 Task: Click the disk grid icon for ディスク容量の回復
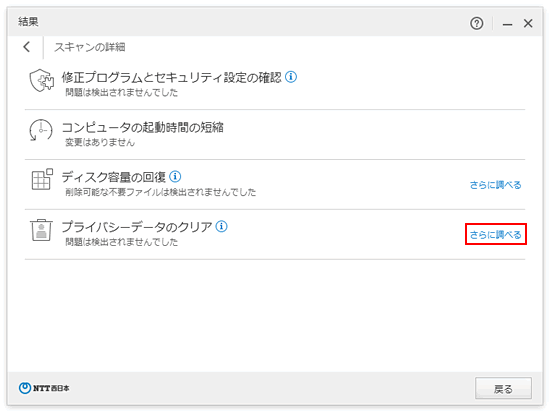(42, 179)
